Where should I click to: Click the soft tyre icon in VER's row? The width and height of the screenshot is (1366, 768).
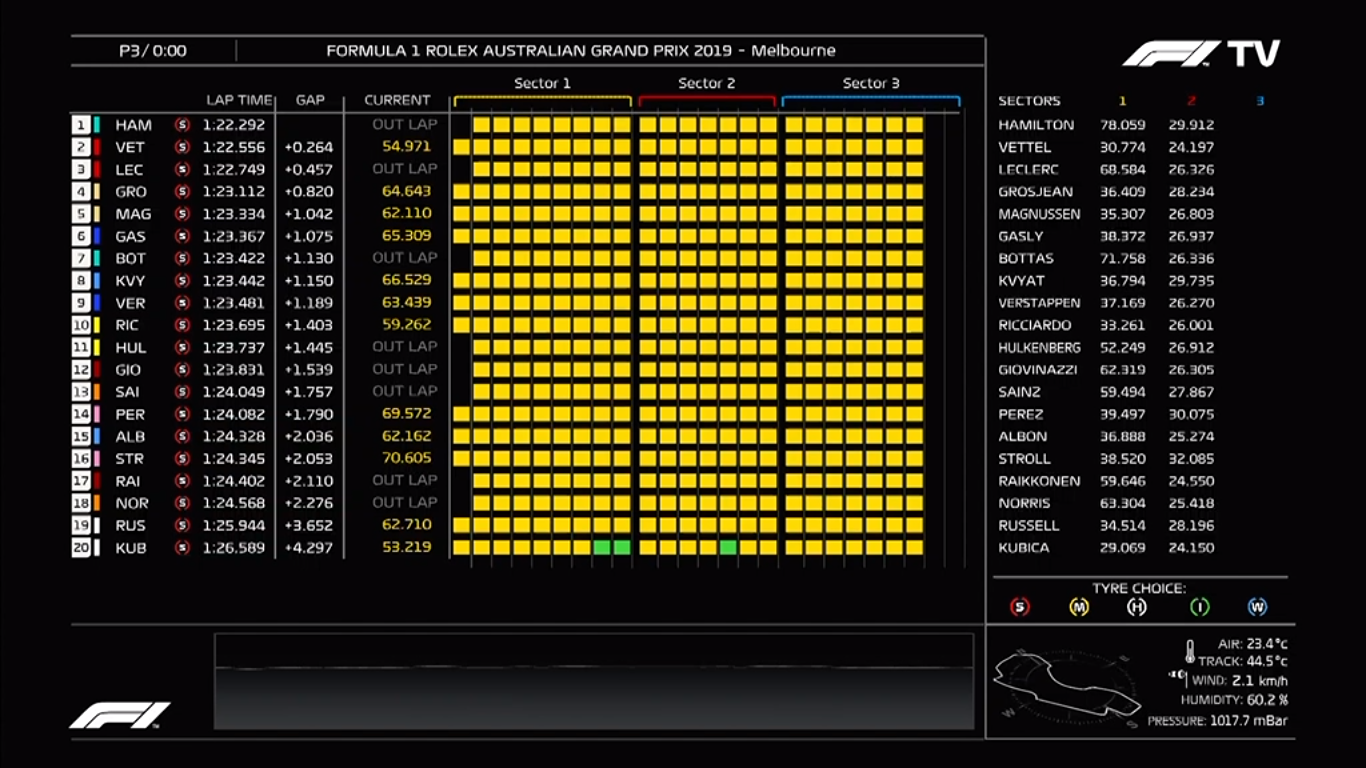point(182,303)
